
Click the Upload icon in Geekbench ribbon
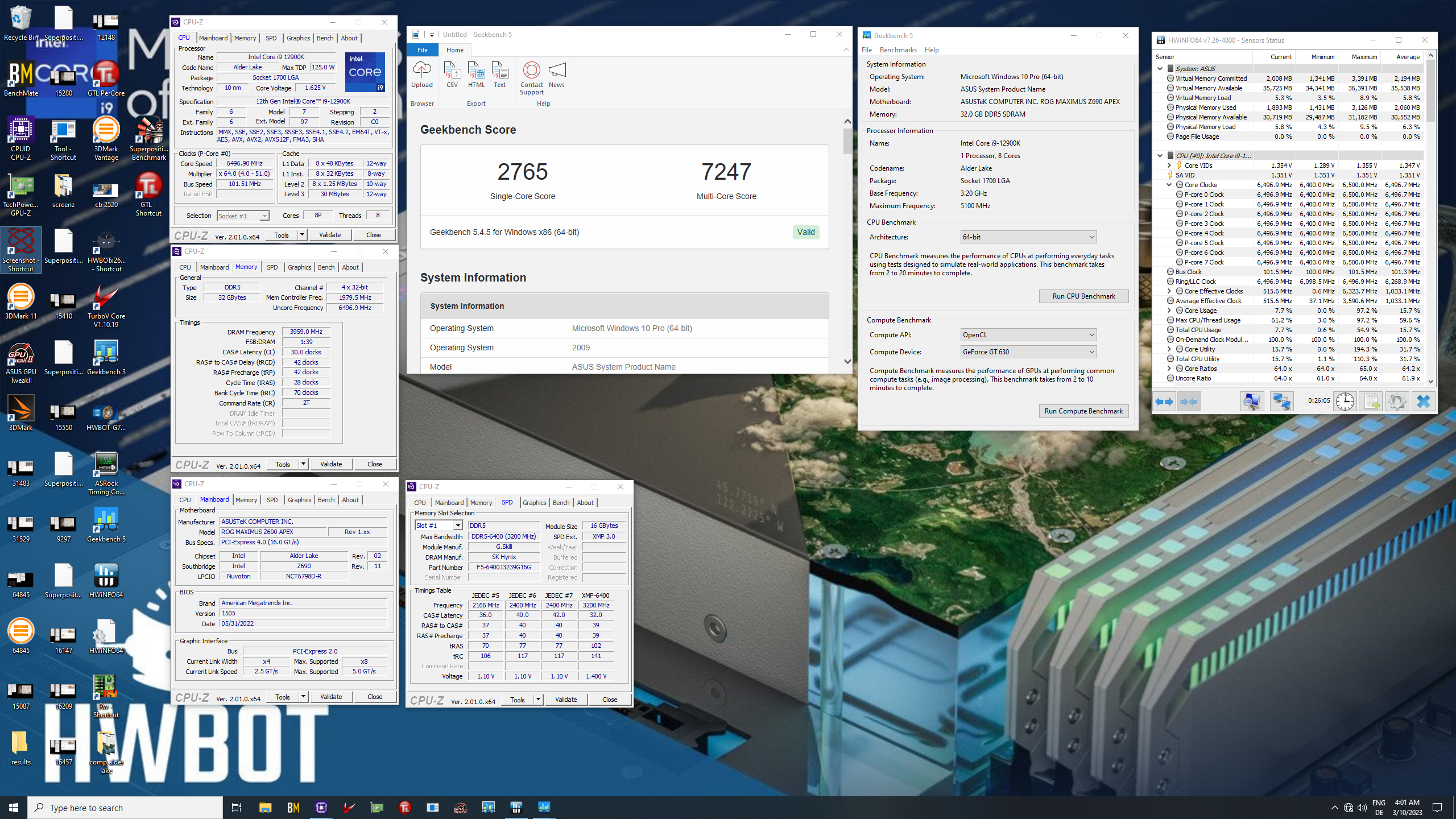pos(421,75)
